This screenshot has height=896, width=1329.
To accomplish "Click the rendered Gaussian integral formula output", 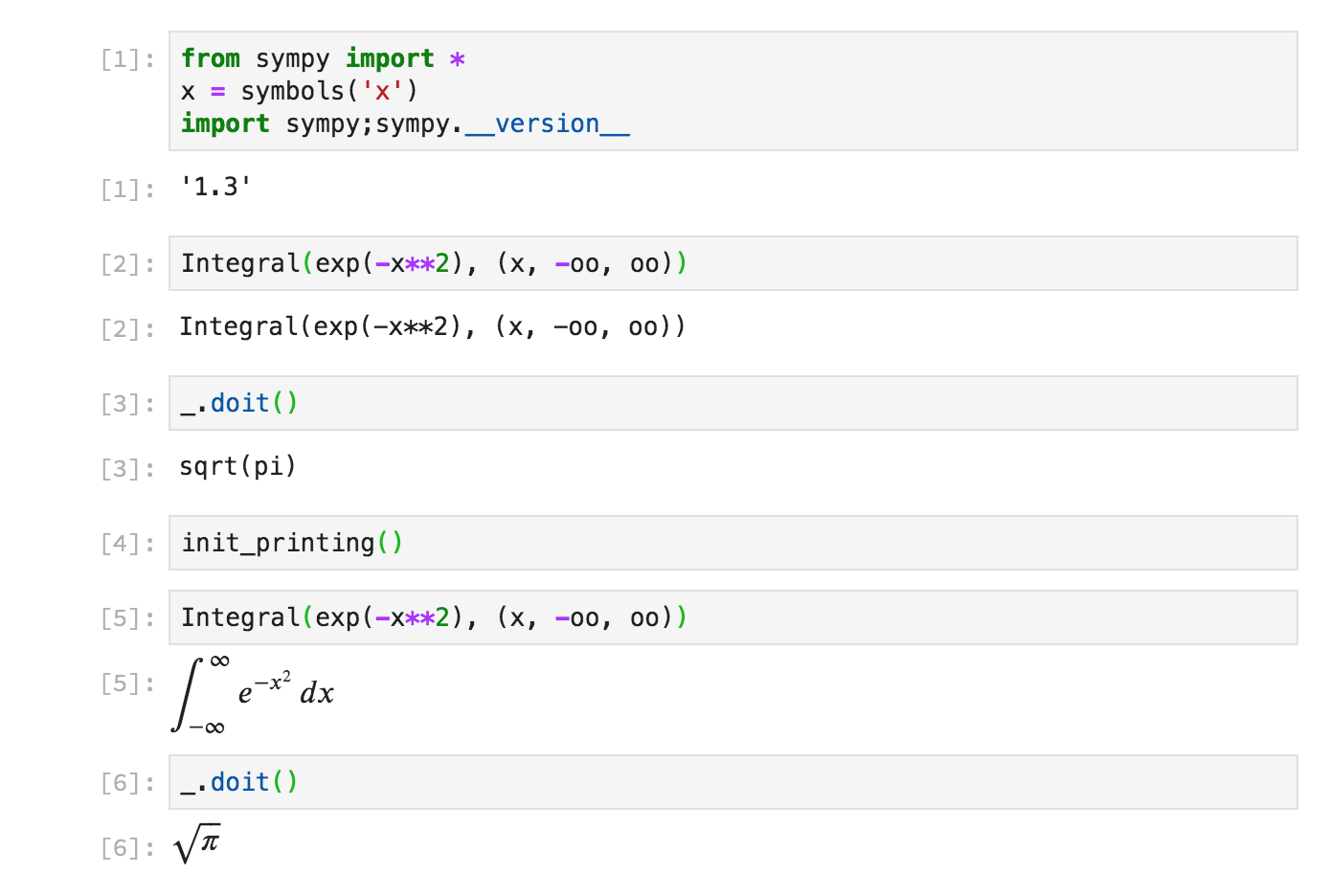I will coord(254,694).
